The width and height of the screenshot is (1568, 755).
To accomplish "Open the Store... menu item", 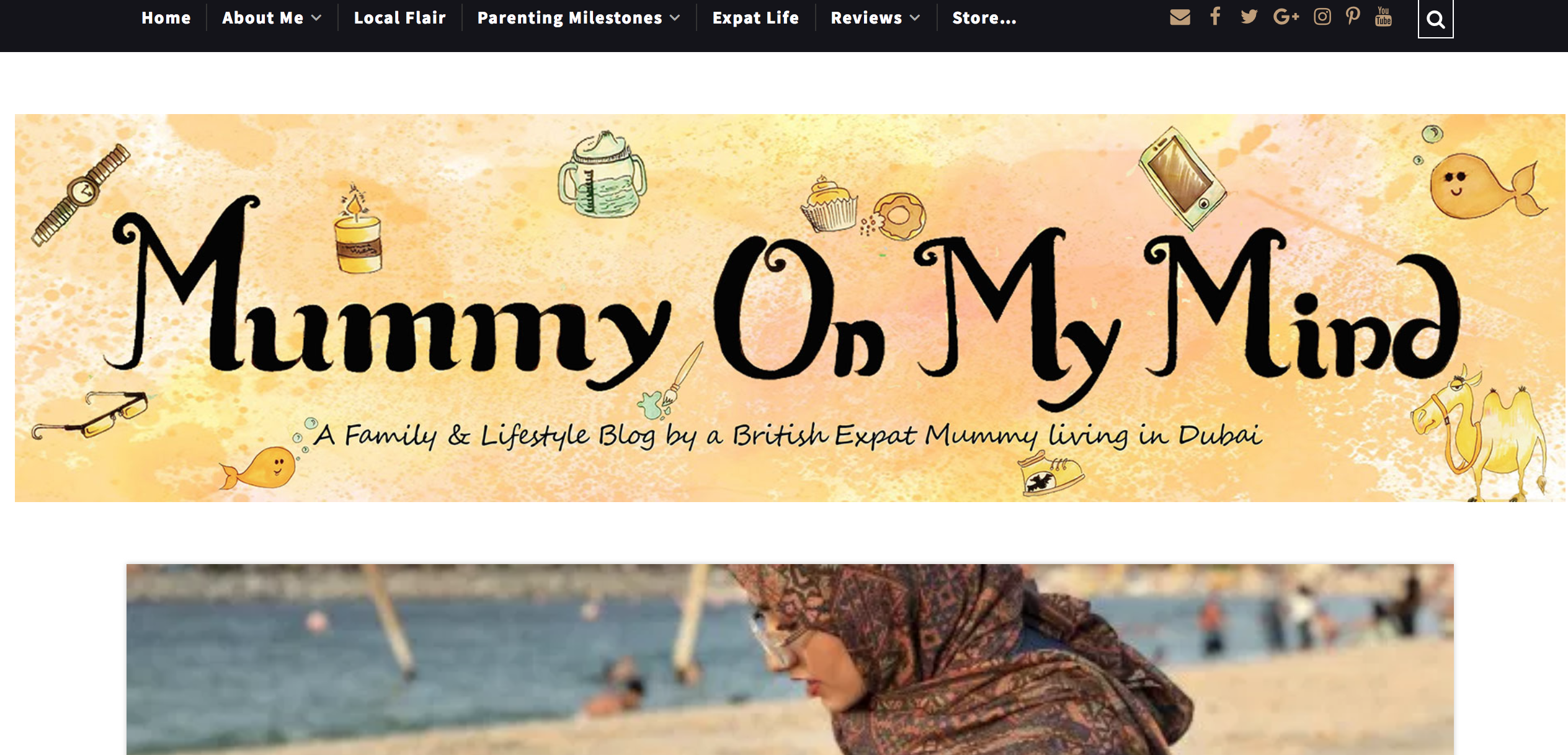I will pyautogui.click(x=984, y=18).
